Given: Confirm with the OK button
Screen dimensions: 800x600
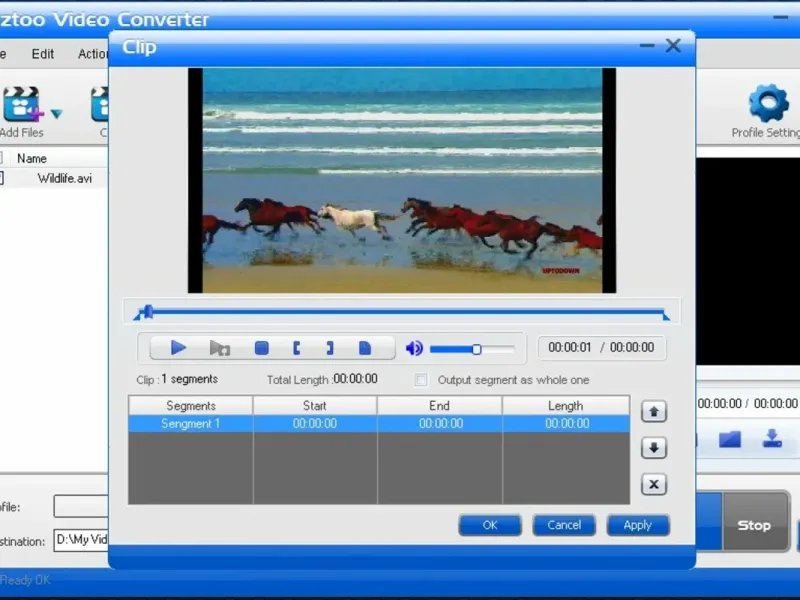Looking at the screenshot, I should coord(490,525).
